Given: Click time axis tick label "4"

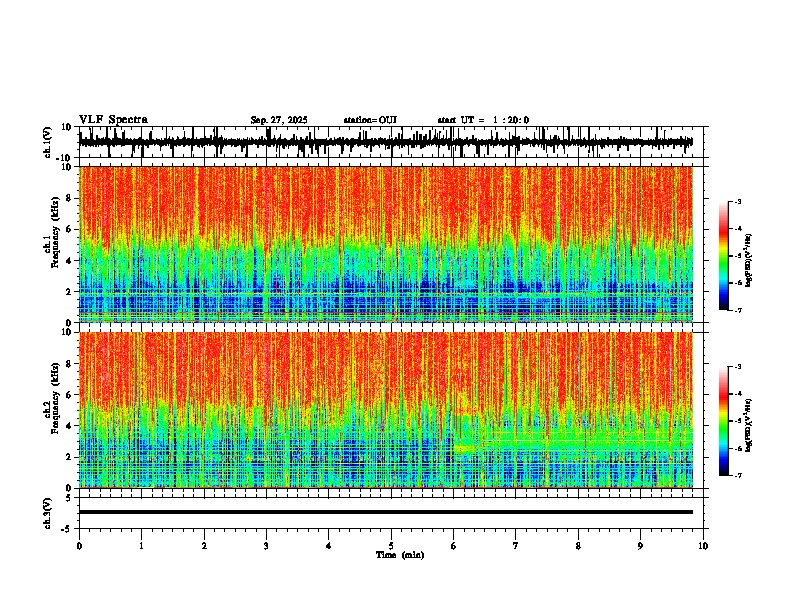Looking at the screenshot, I should pos(329,546).
